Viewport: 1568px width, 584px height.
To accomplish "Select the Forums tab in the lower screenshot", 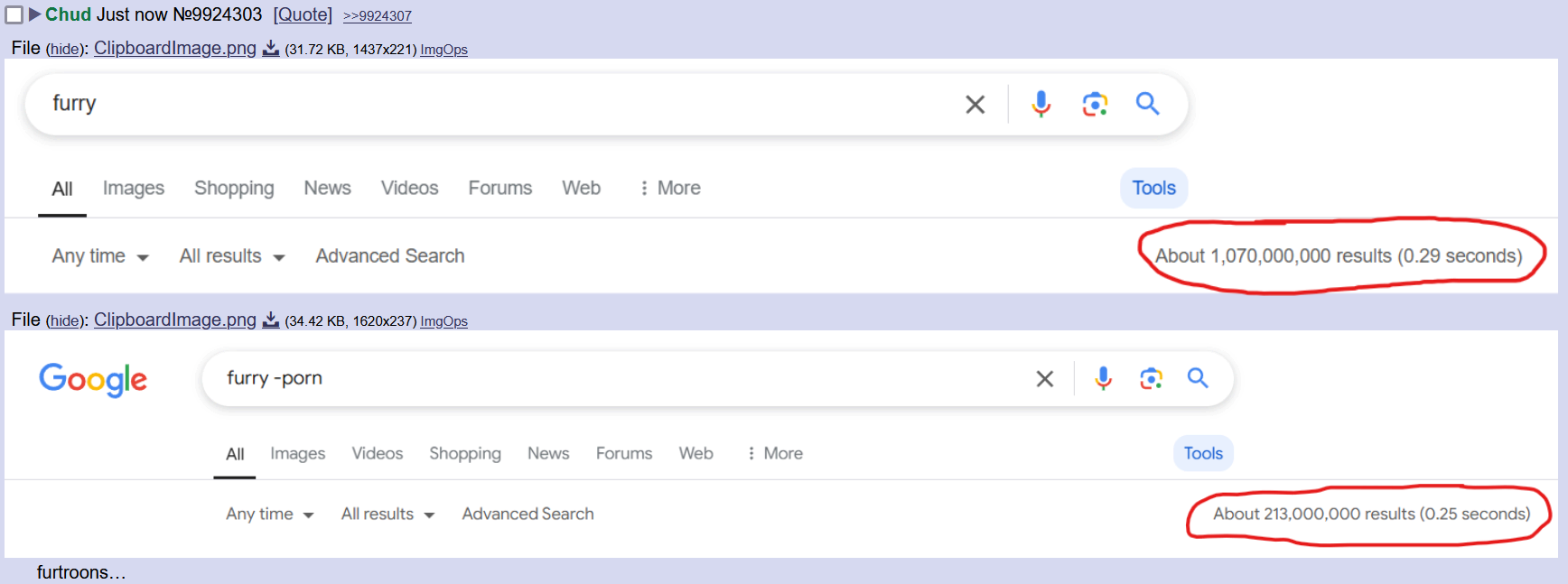I will click(x=624, y=453).
